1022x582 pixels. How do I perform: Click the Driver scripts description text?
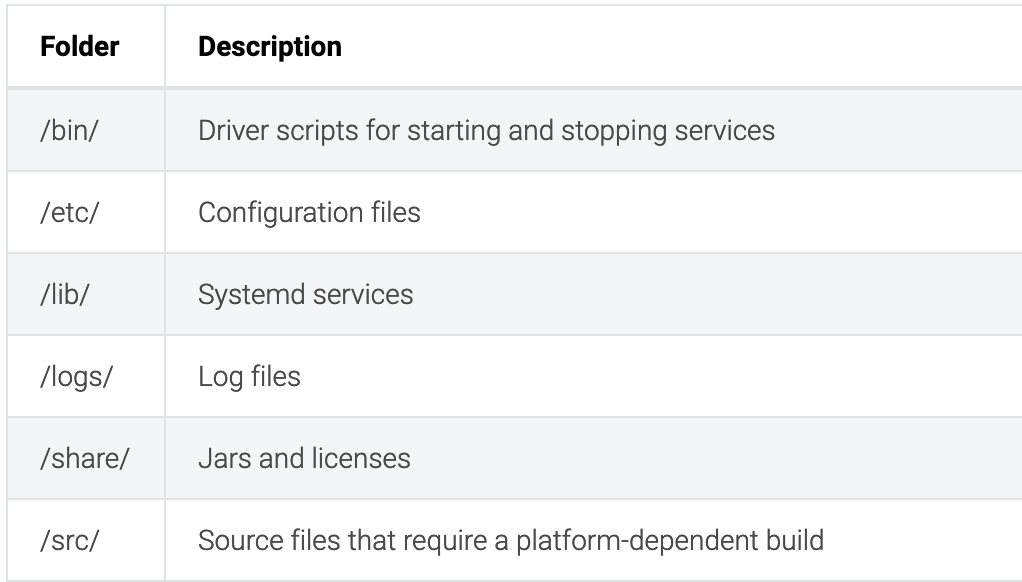coord(486,130)
